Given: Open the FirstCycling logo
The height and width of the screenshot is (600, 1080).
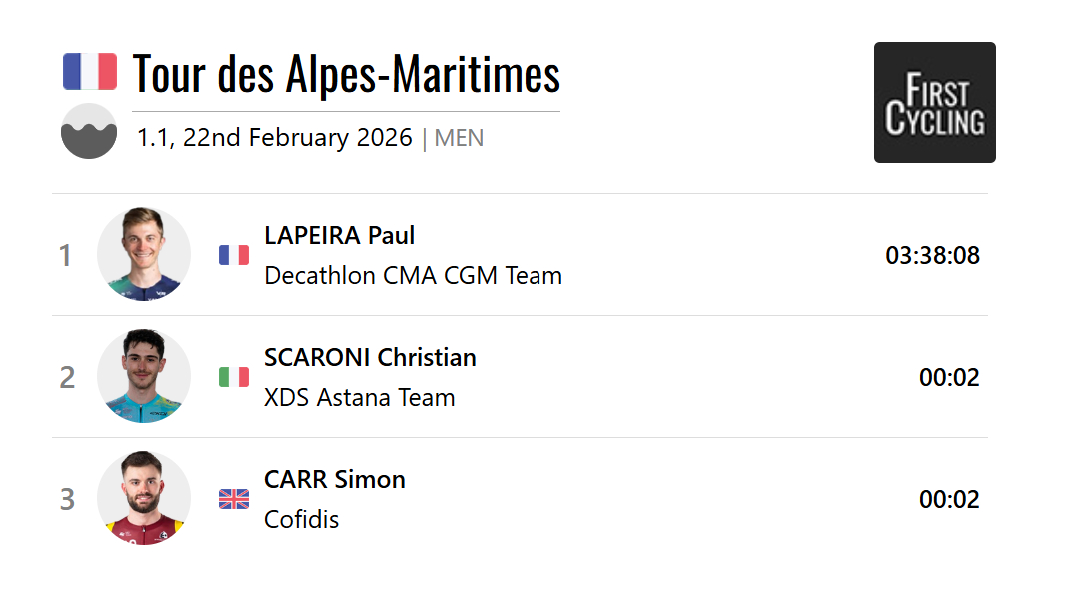Looking at the screenshot, I should [934, 102].
